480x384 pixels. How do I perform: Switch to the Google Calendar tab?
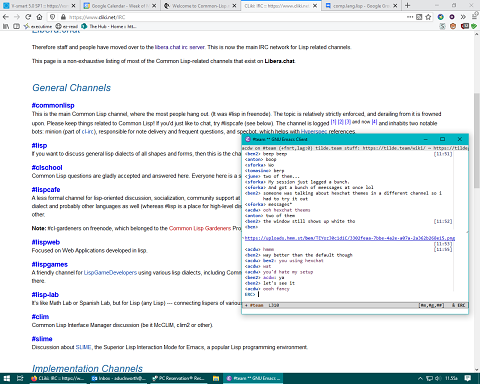[x=120, y=6]
